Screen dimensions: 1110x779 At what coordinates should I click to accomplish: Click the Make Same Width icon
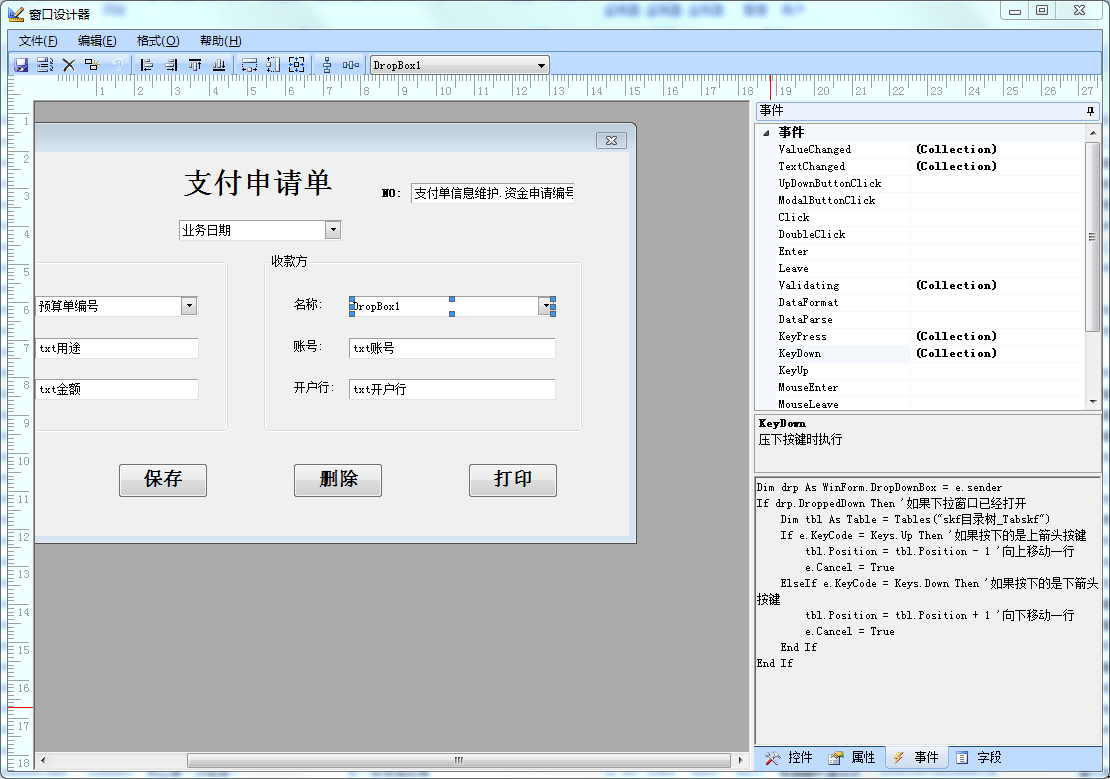(250, 65)
